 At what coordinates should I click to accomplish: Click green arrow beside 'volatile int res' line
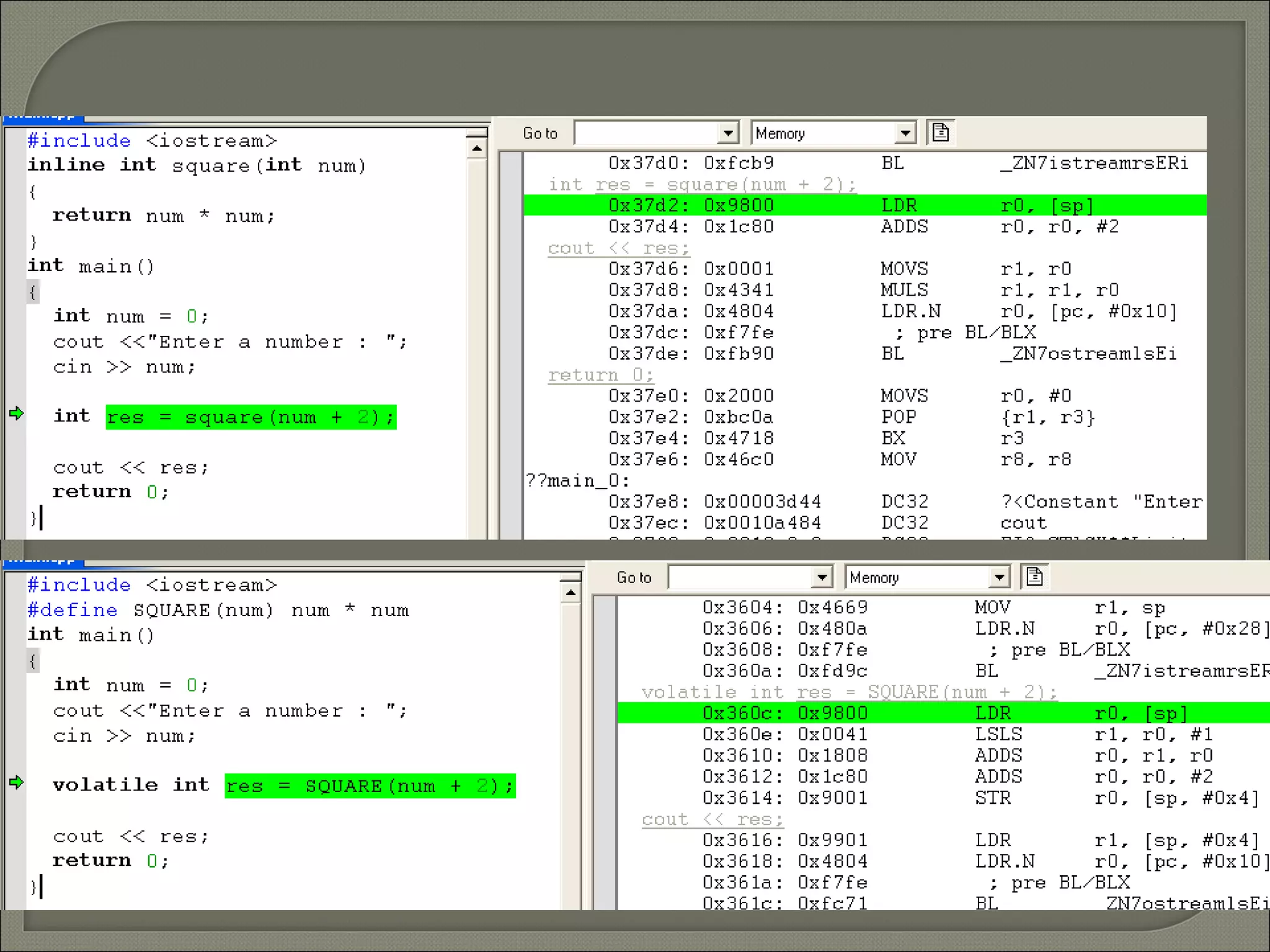coord(17,782)
